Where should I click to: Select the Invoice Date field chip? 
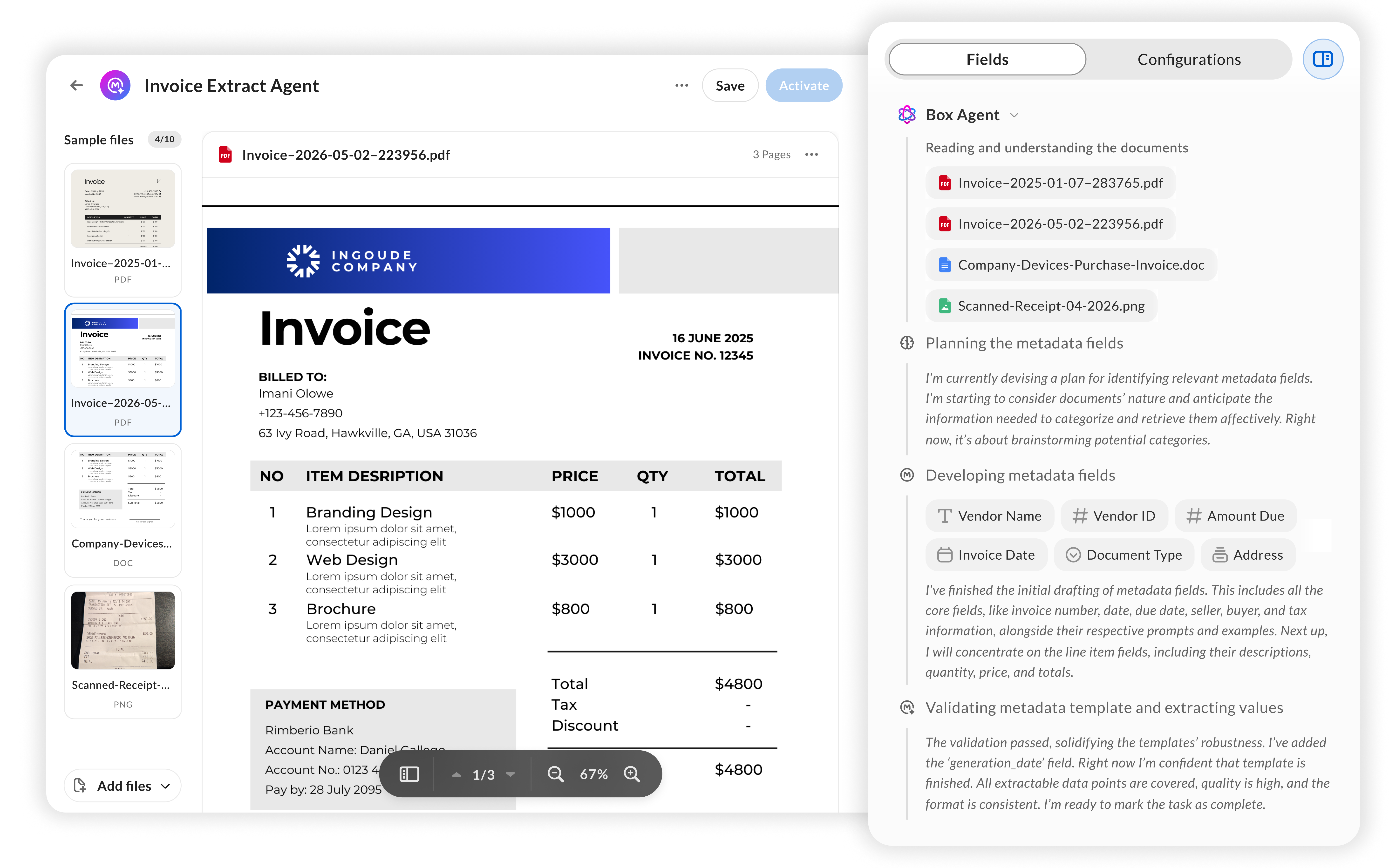coord(986,555)
